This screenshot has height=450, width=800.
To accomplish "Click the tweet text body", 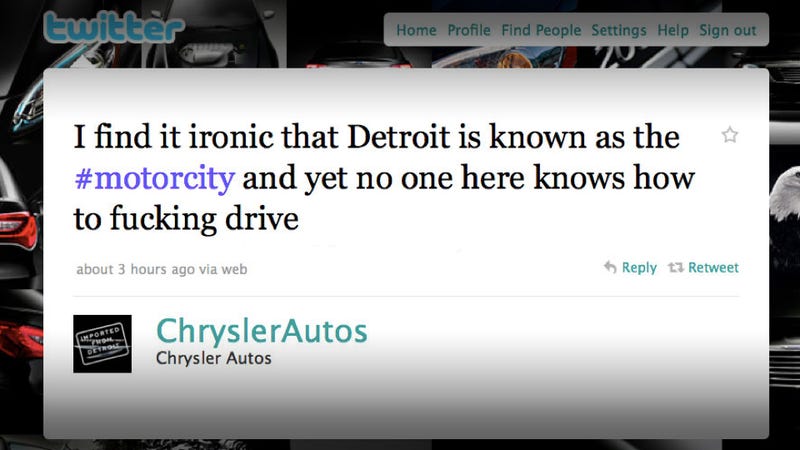I will point(384,178).
